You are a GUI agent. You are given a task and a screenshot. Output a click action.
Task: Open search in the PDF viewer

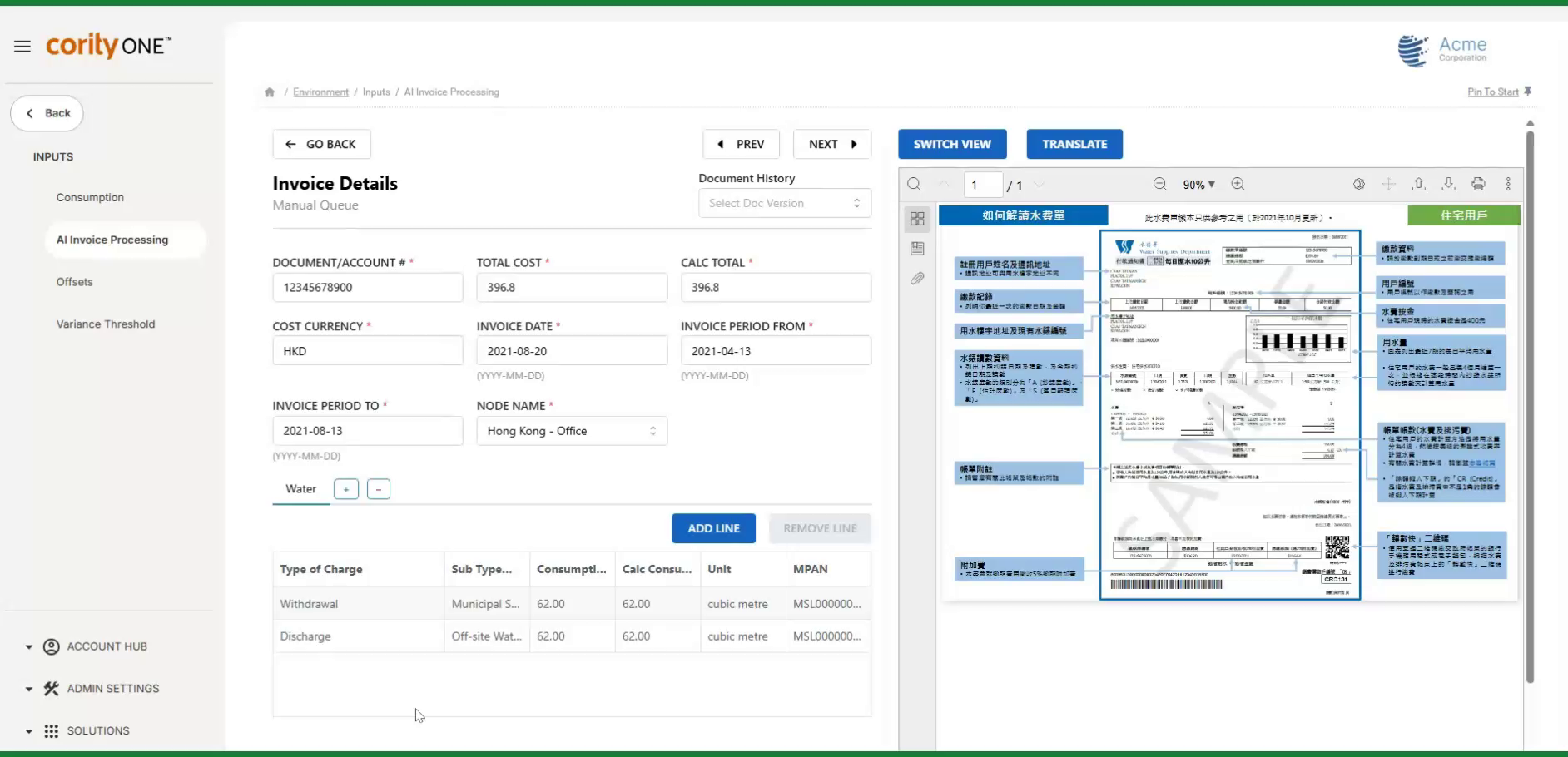click(x=915, y=184)
